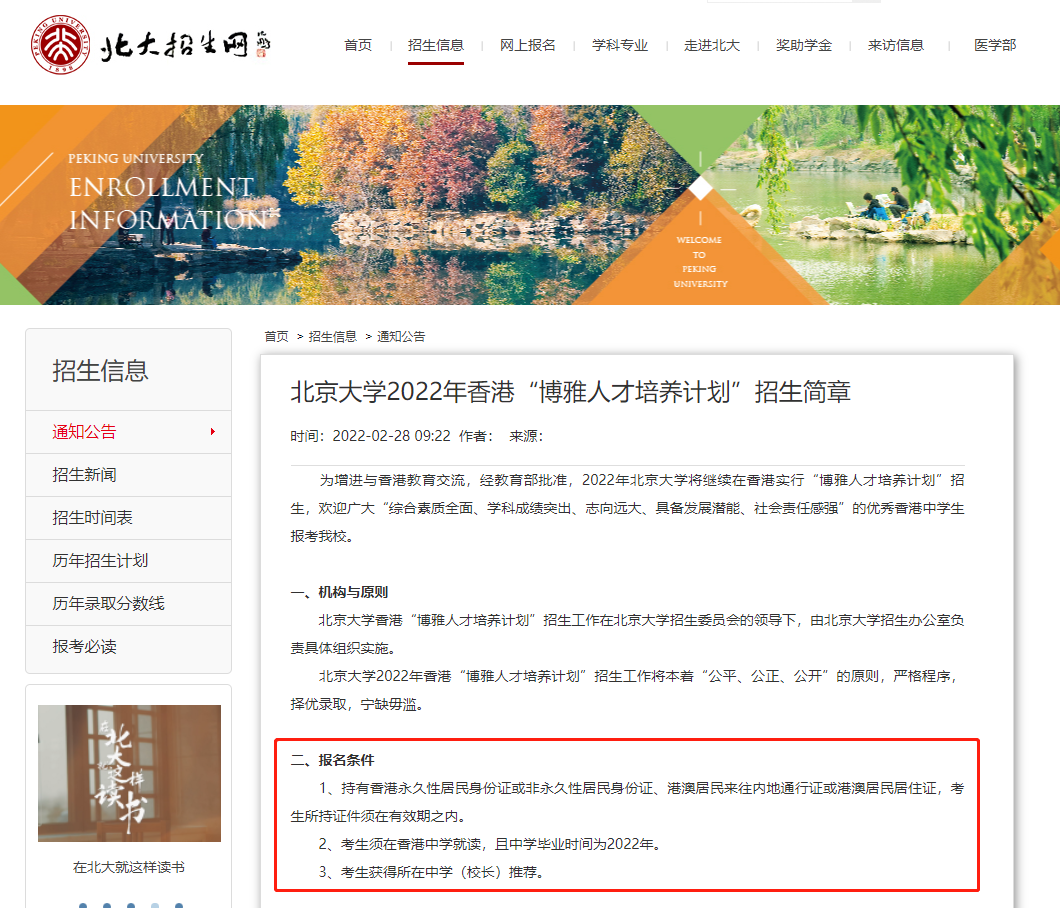Click the red arrow beside 通知公告

coord(210,431)
